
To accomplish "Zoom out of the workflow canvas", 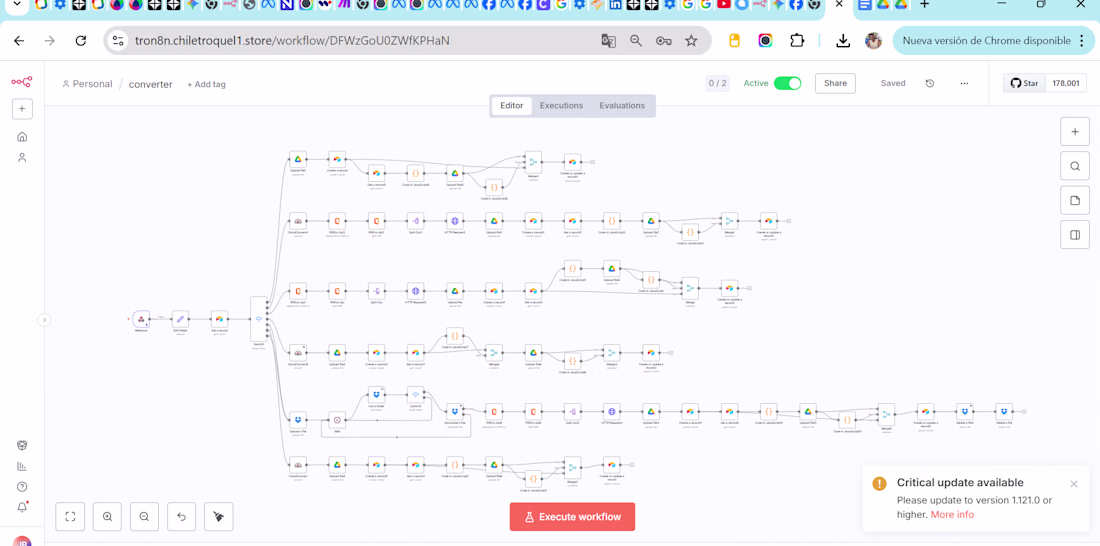I will tap(145, 517).
